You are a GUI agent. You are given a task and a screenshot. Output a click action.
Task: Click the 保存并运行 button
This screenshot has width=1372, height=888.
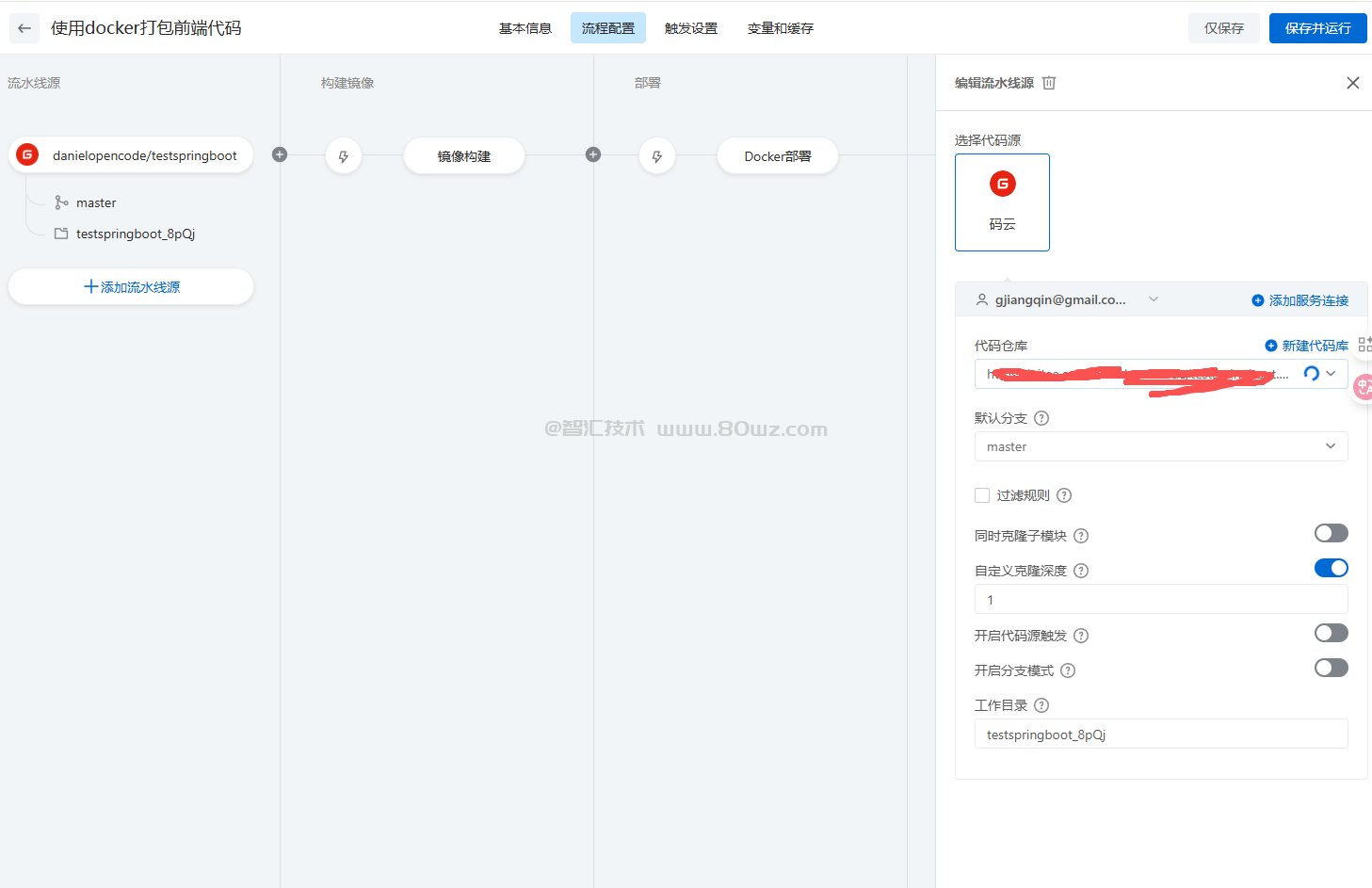[x=1317, y=28]
